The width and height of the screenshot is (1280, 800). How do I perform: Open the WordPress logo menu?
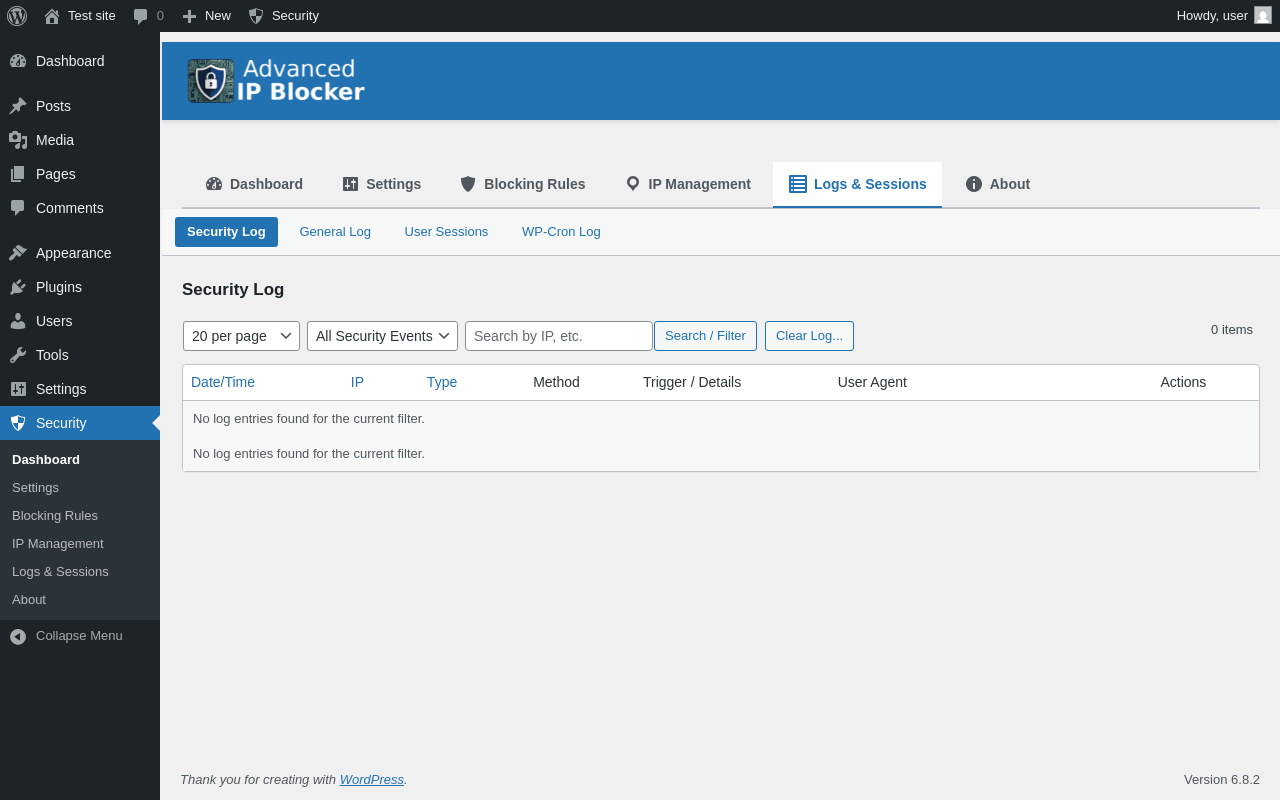pos(17,16)
